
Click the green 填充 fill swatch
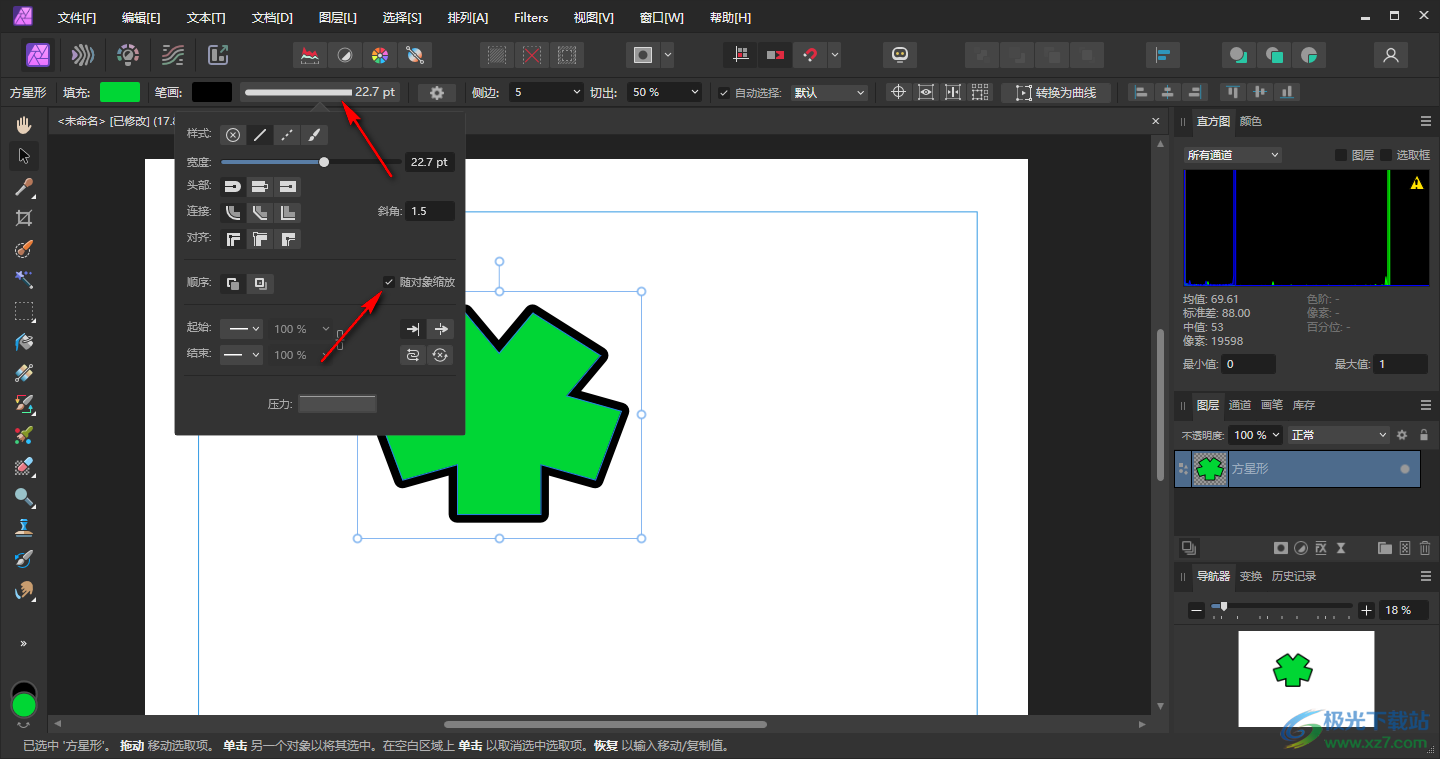click(x=120, y=92)
